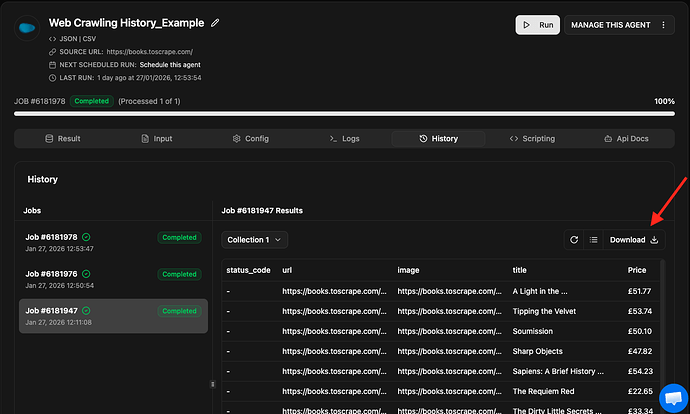Click the job progress bar

click(x=345, y=114)
